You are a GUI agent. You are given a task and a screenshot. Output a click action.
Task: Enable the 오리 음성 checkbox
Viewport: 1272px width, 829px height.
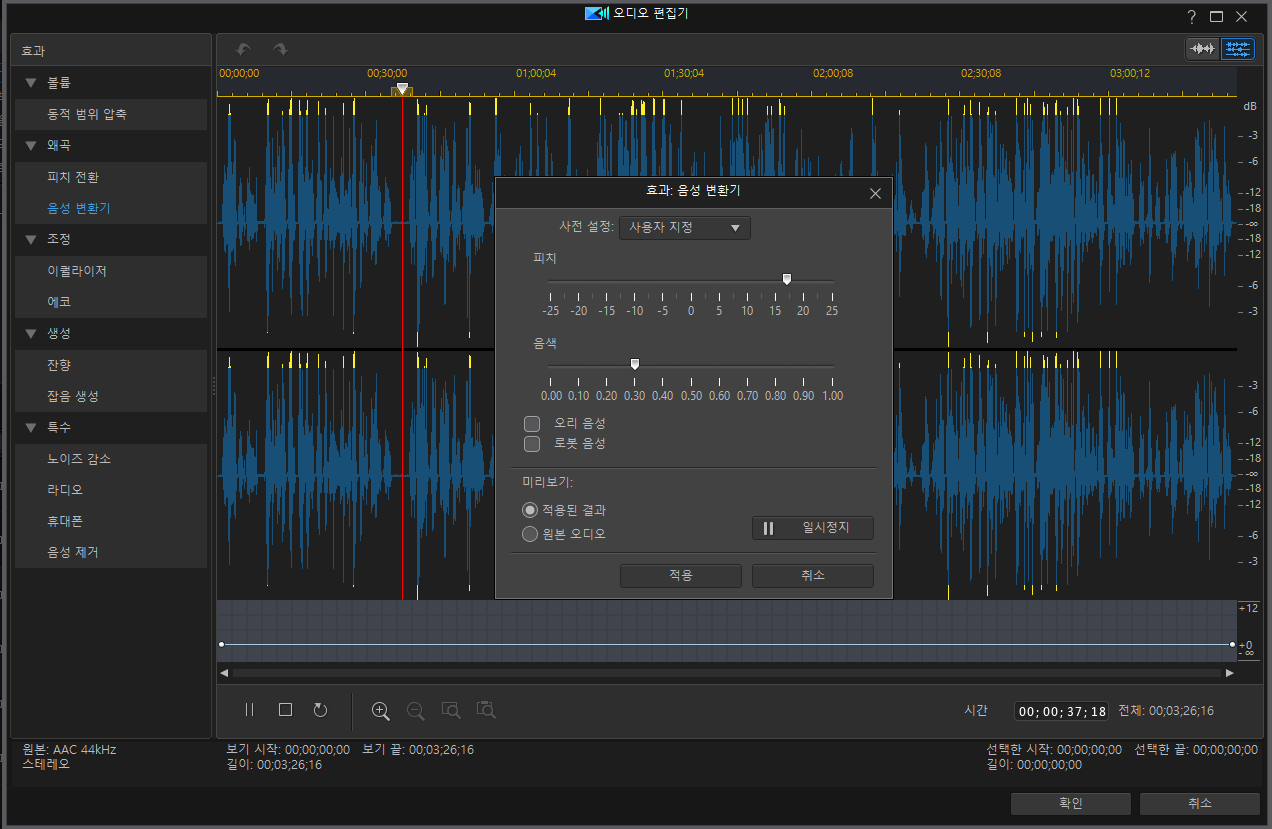(532, 424)
